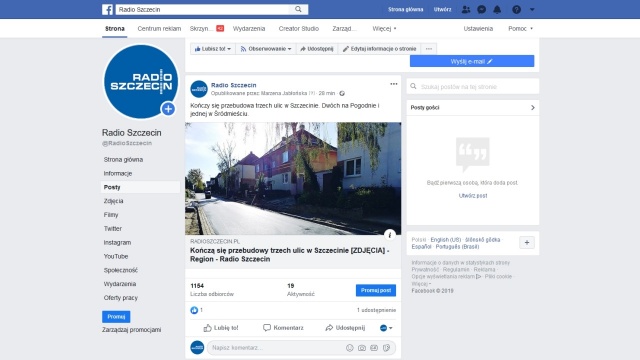
Task: Click the plus icon on Radio Szczecin profile picture
Action: [x=168, y=109]
